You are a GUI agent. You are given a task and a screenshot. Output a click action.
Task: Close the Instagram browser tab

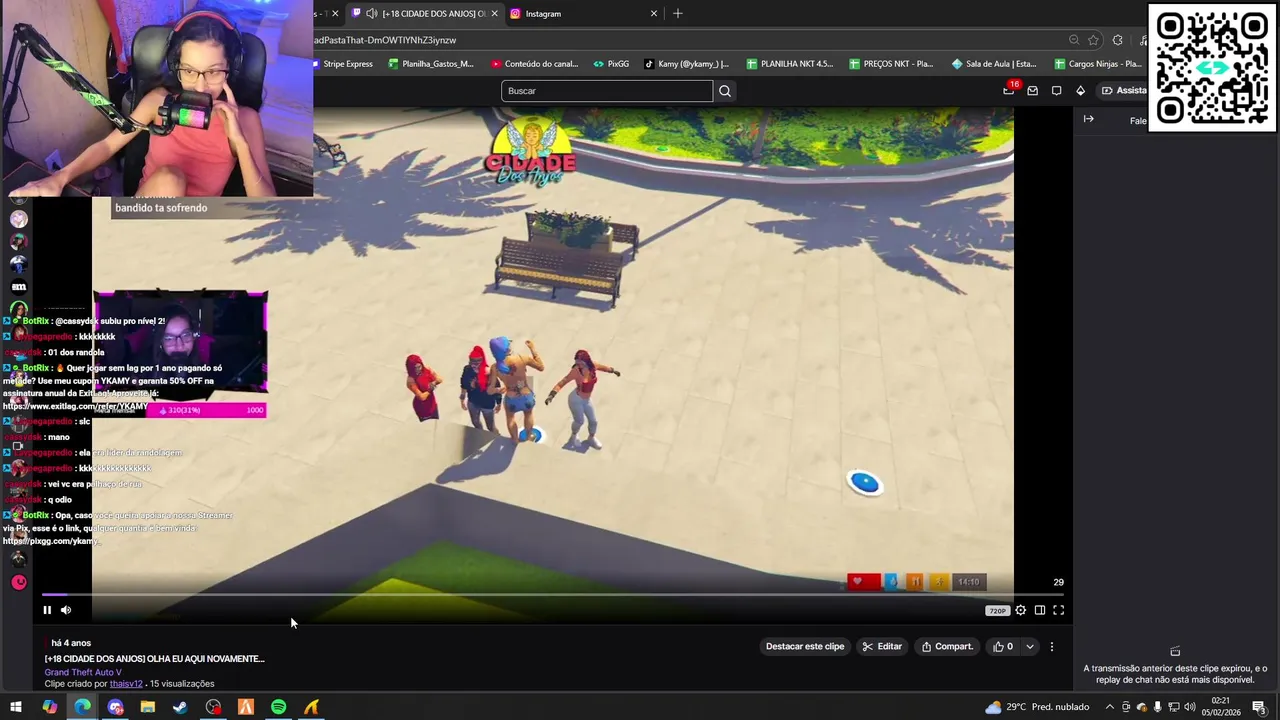[654, 13]
